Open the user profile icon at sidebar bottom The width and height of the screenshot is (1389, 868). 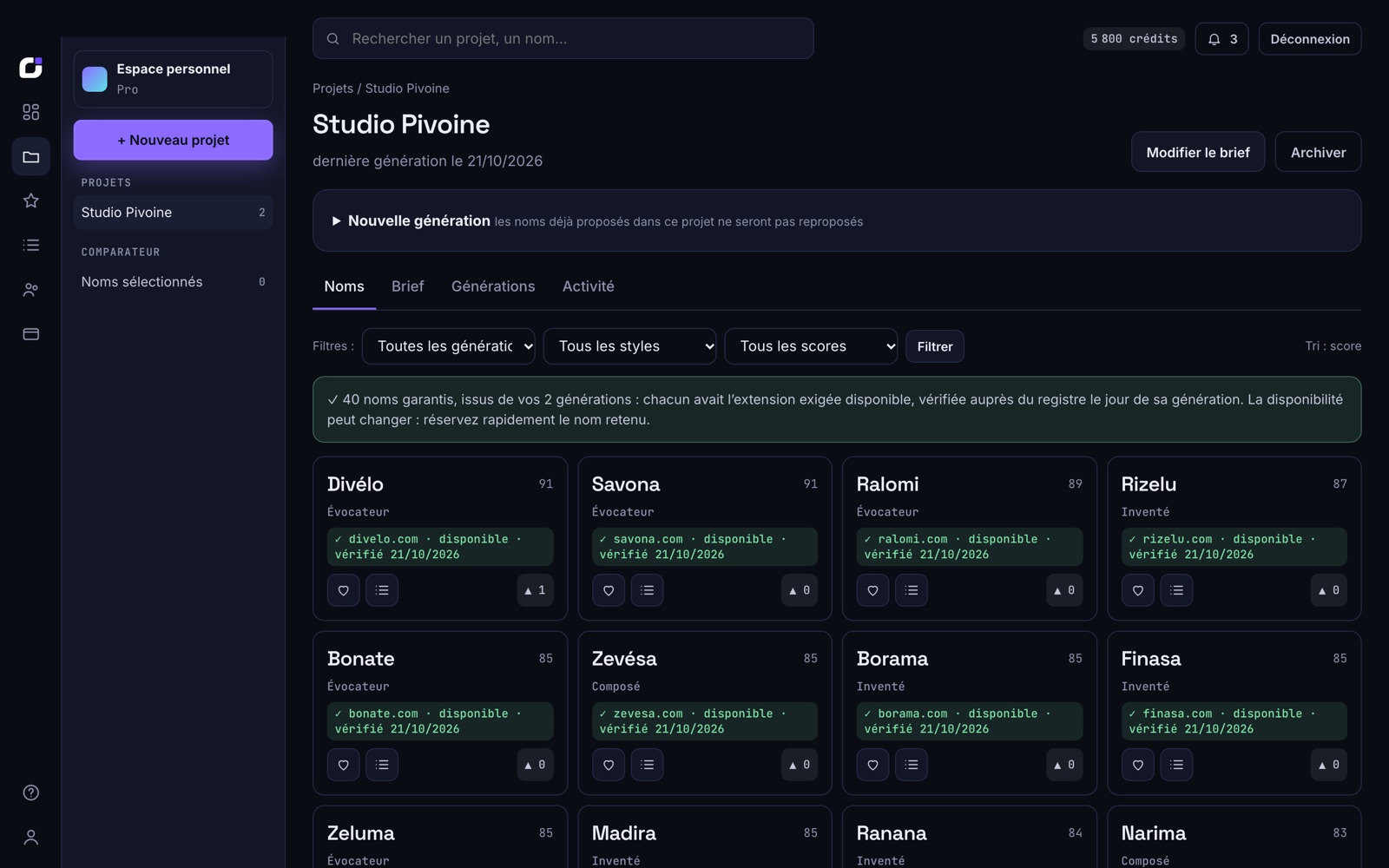point(31,837)
